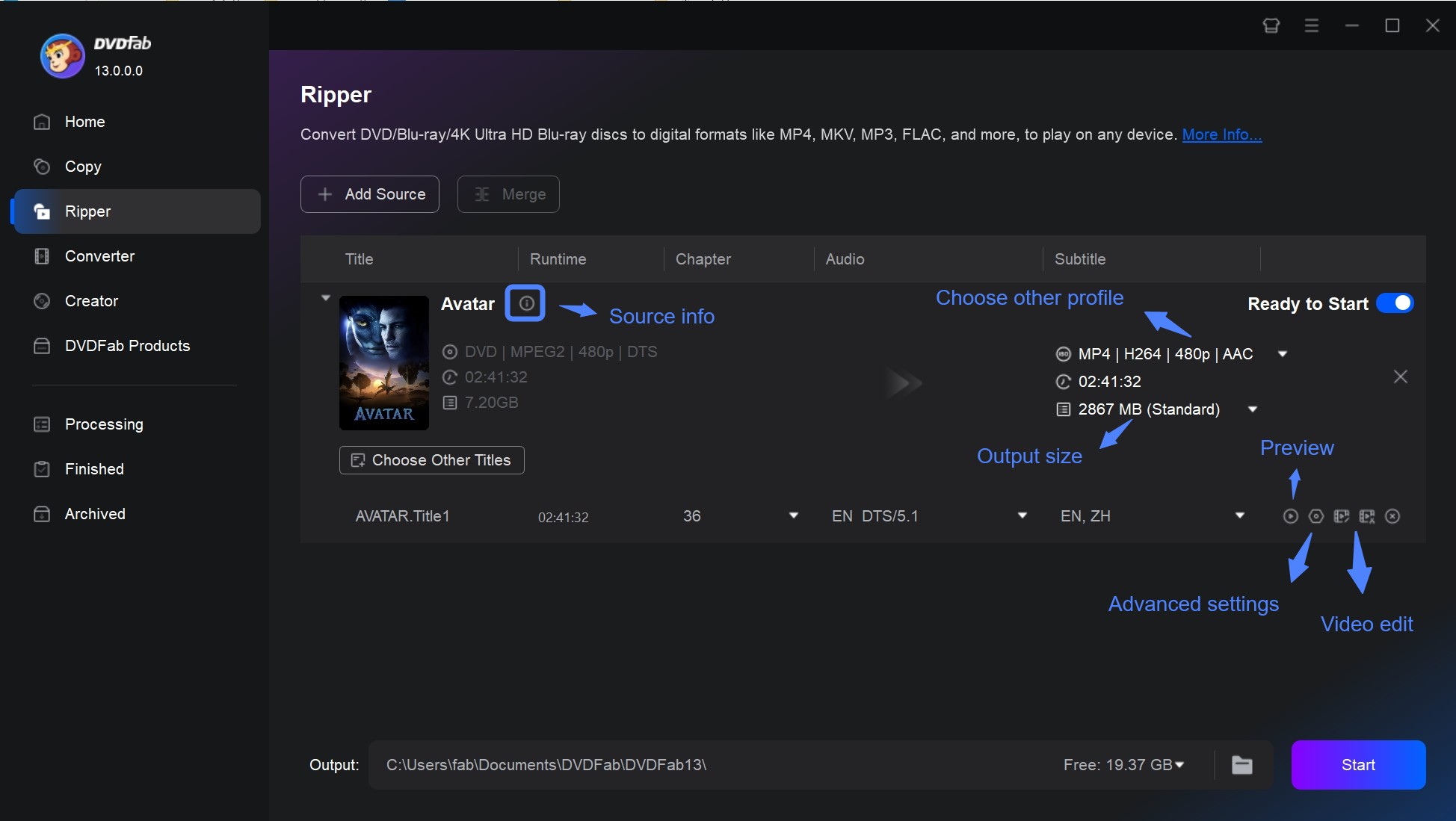Image resolution: width=1456 pixels, height=821 pixels.
Task: Click the Source info icon for Avatar
Action: tap(524, 302)
